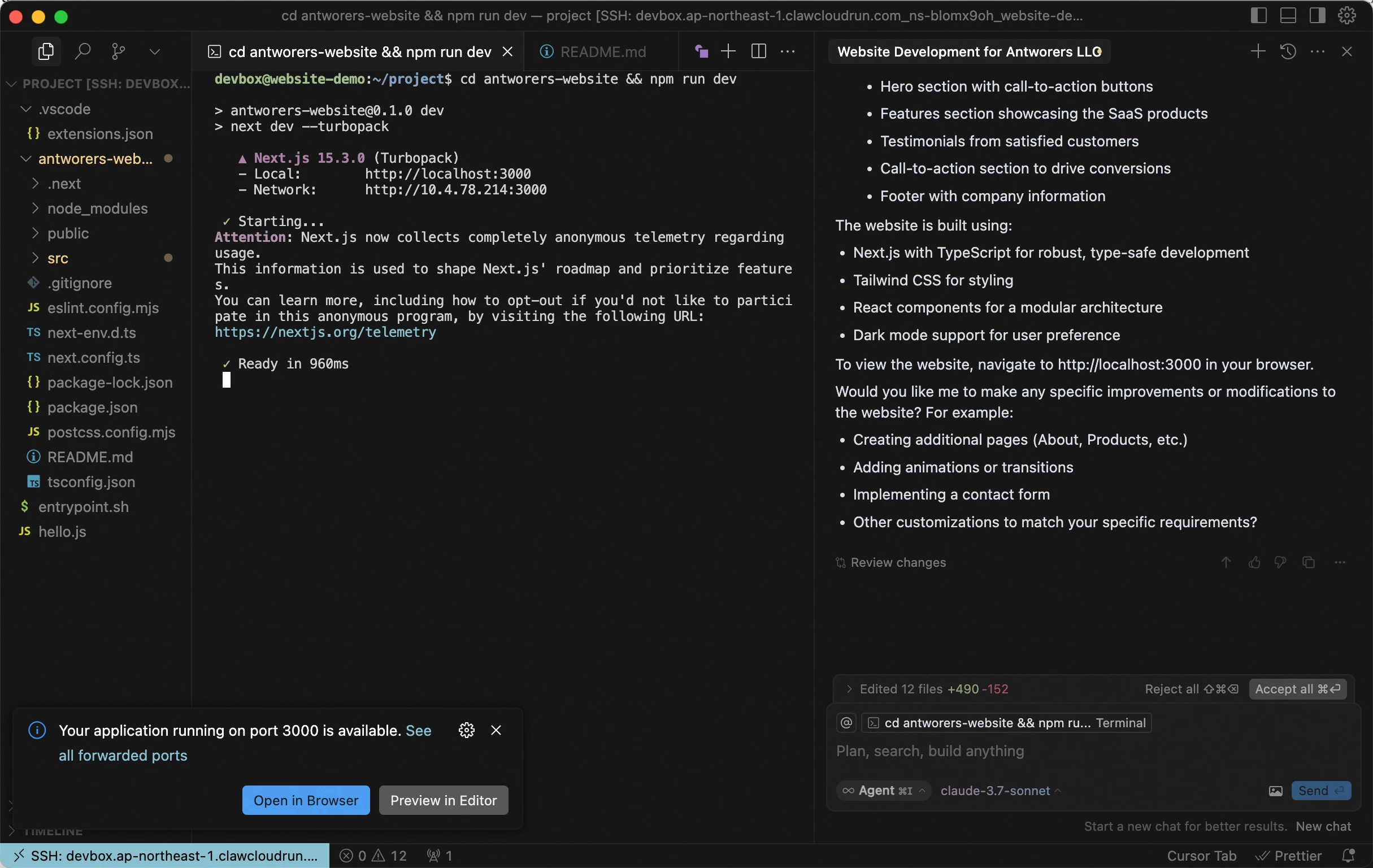Open response more options ellipsis
The image size is (1373, 868).
pos(1340,562)
